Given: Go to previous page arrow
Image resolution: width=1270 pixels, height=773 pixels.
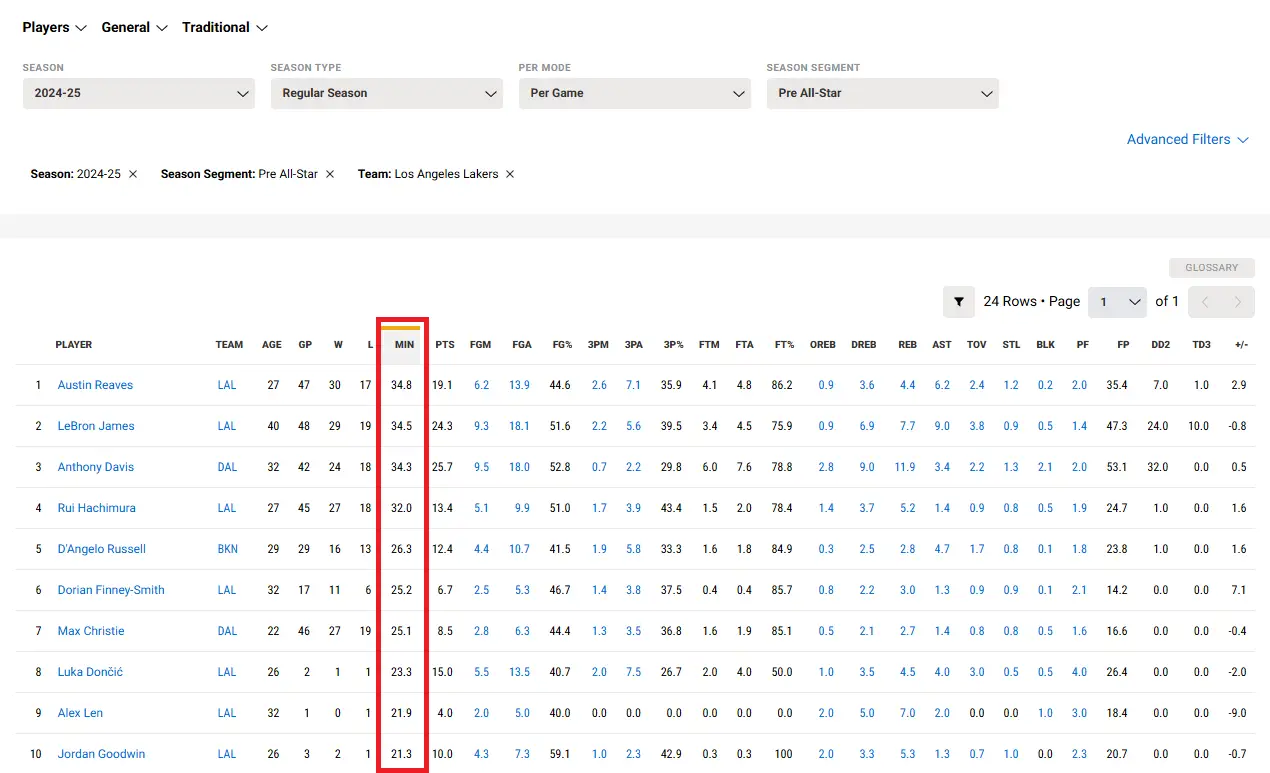Looking at the screenshot, I should pyautogui.click(x=1205, y=301).
